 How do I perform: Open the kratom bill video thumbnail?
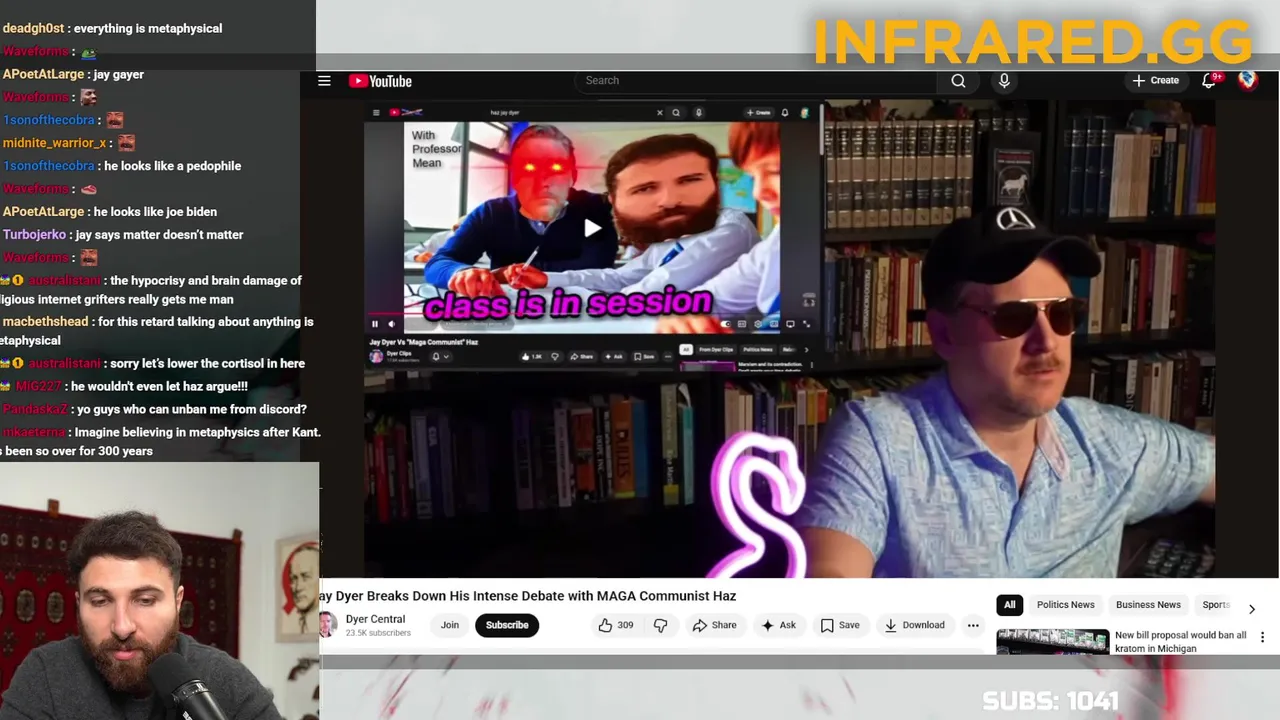(1052, 641)
